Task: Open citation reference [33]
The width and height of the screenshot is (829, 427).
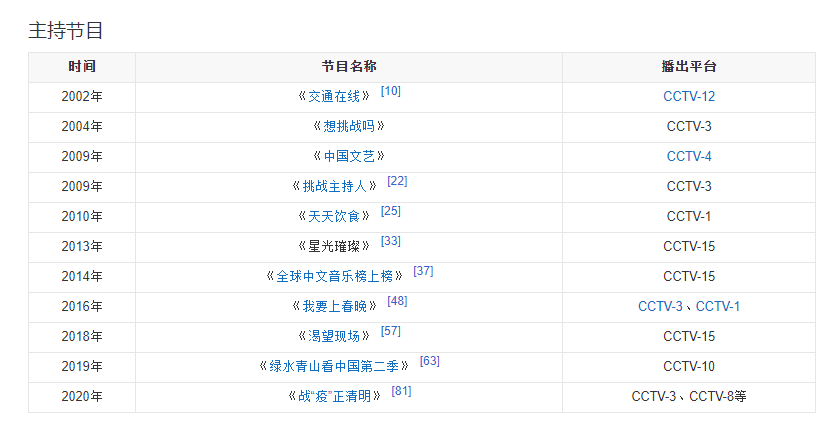Action: click(x=391, y=241)
